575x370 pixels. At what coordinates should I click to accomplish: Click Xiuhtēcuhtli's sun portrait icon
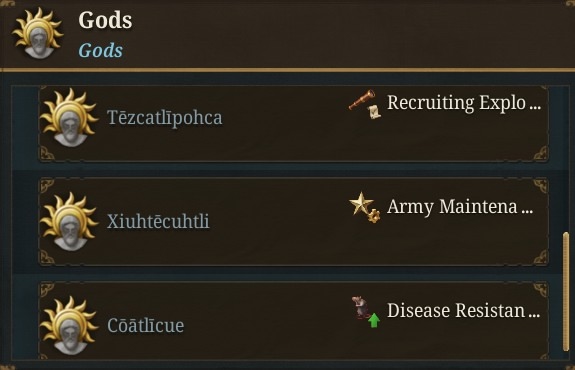pyautogui.click(x=69, y=221)
